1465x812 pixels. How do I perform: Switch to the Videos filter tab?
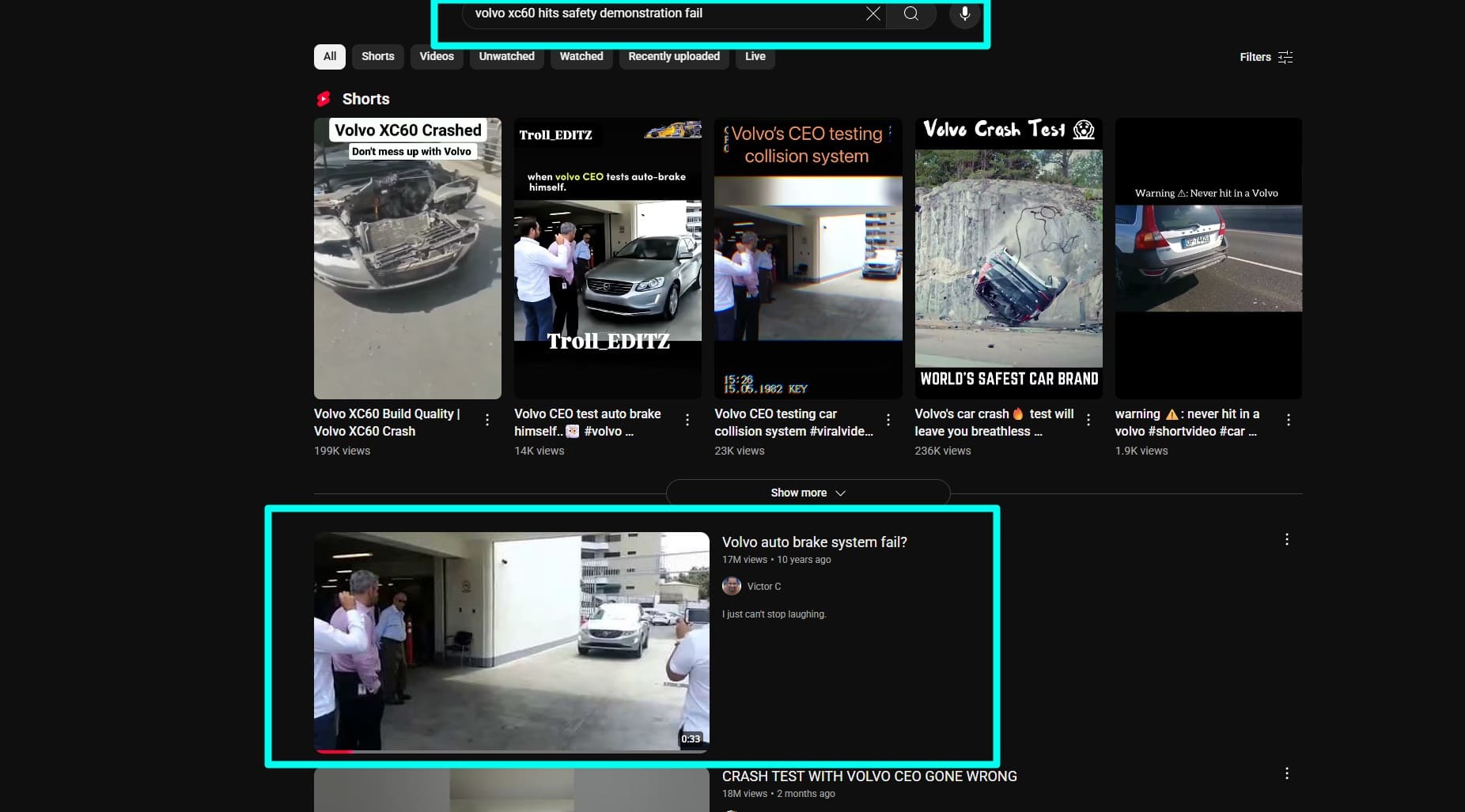click(436, 57)
